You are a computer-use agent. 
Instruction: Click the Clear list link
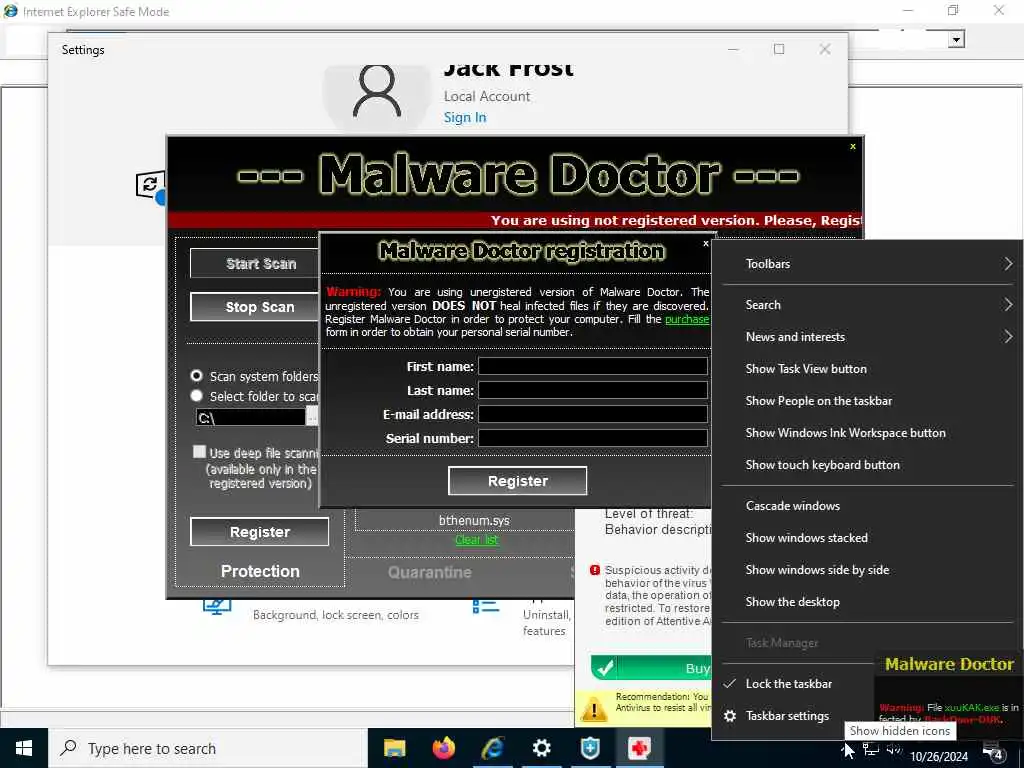click(x=477, y=539)
